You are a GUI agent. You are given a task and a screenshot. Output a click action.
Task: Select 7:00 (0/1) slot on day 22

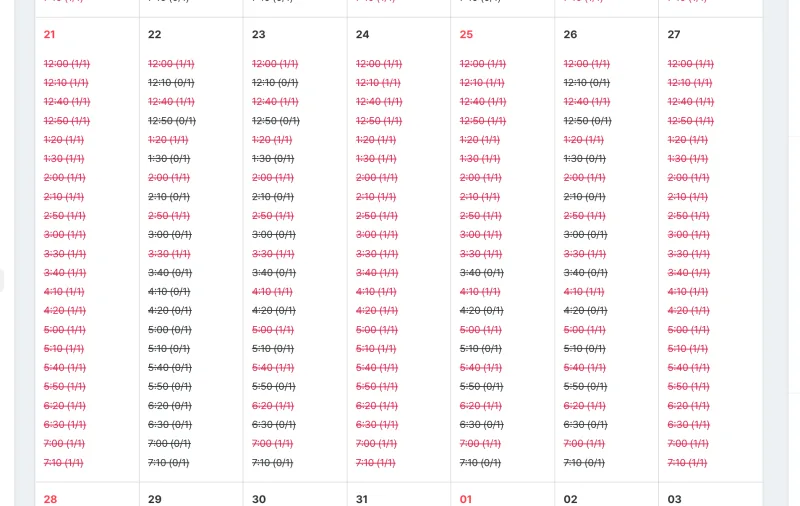point(169,444)
